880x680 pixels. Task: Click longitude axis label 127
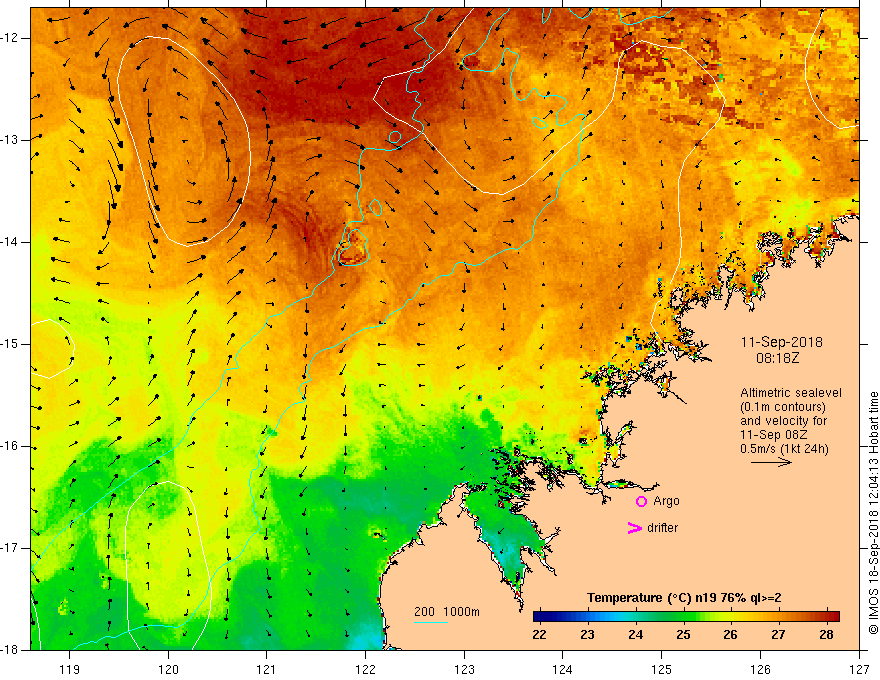tap(859, 669)
